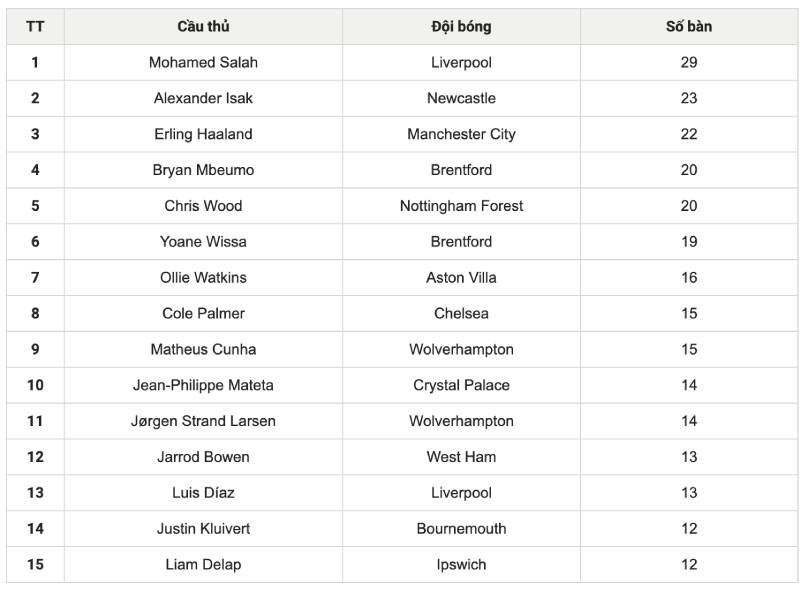This screenshot has height=591, width=800.
Task: Select the Liam Delap player cell
Action: pyautogui.click(x=203, y=565)
